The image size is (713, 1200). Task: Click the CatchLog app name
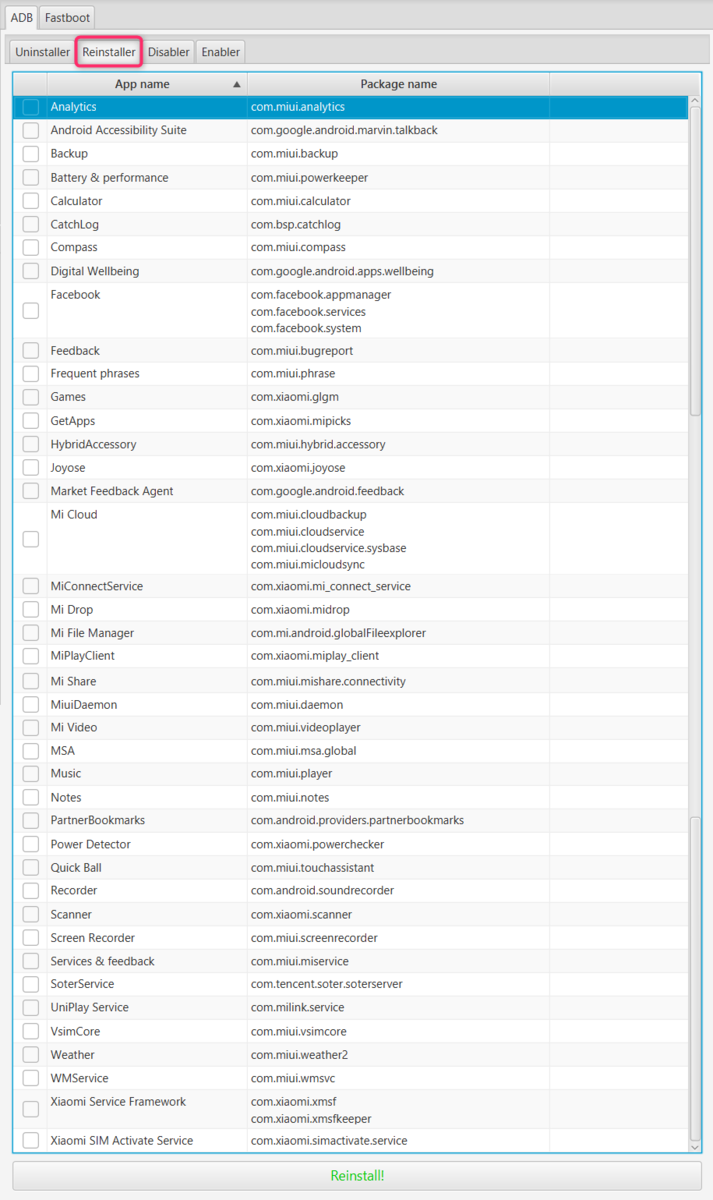(75, 224)
